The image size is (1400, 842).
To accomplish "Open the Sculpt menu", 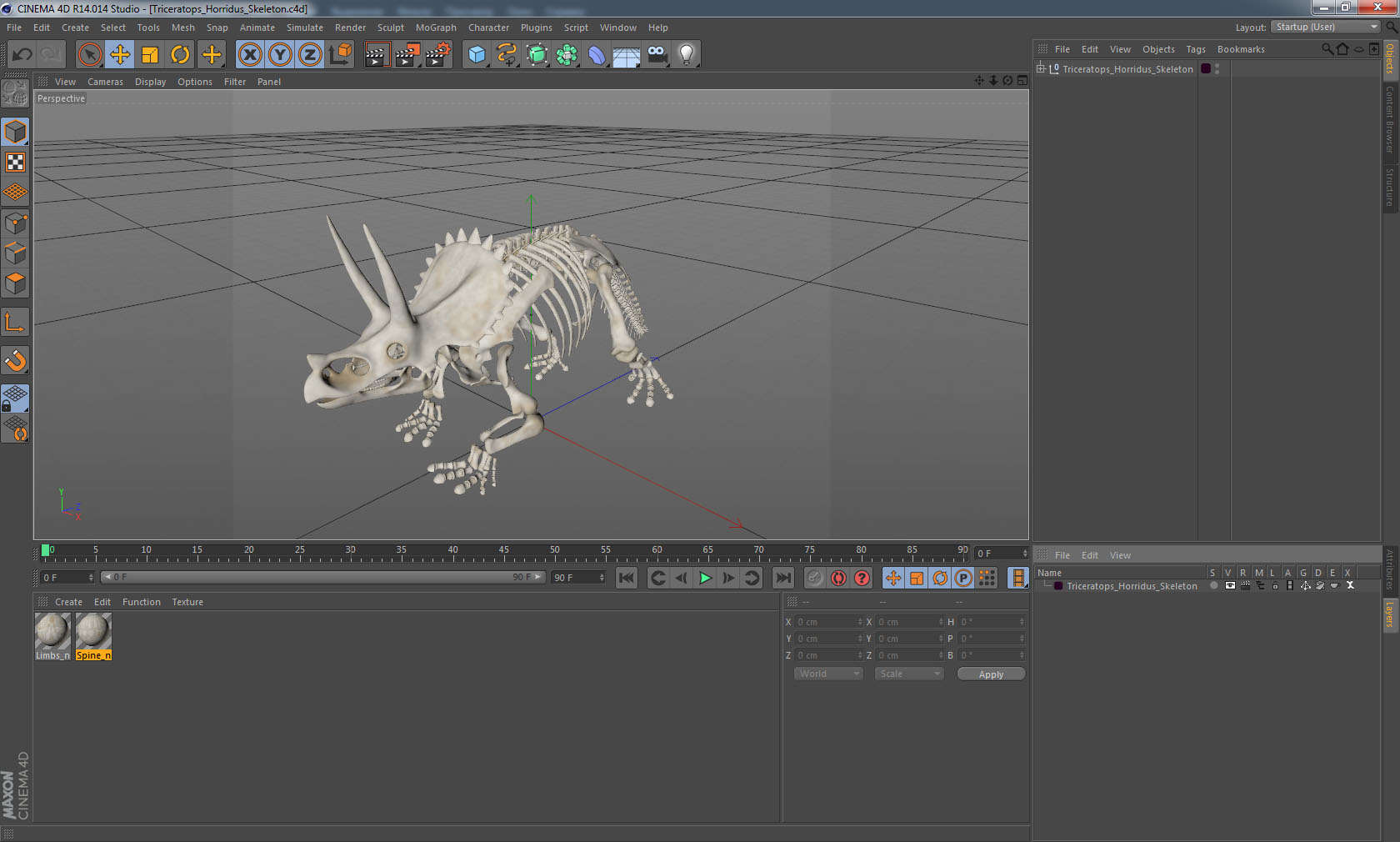I will 390,28.
